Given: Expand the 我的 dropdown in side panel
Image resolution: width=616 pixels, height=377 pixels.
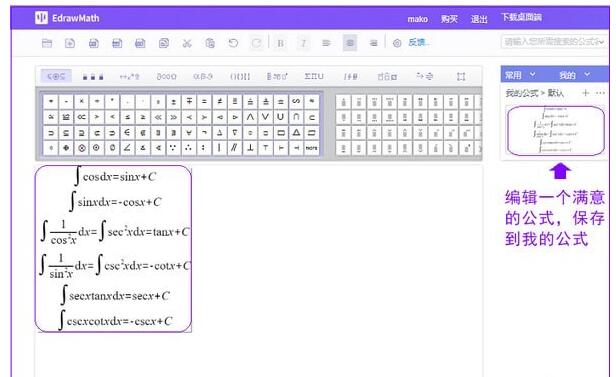Looking at the screenshot, I should 587,74.
